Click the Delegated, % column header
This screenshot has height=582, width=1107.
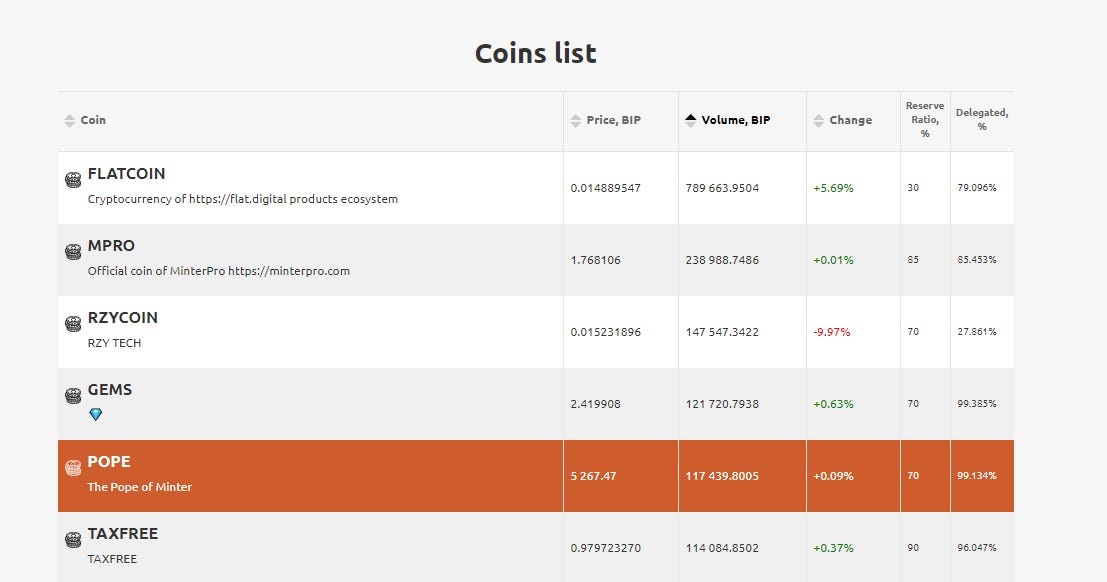[x=982, y=119]
